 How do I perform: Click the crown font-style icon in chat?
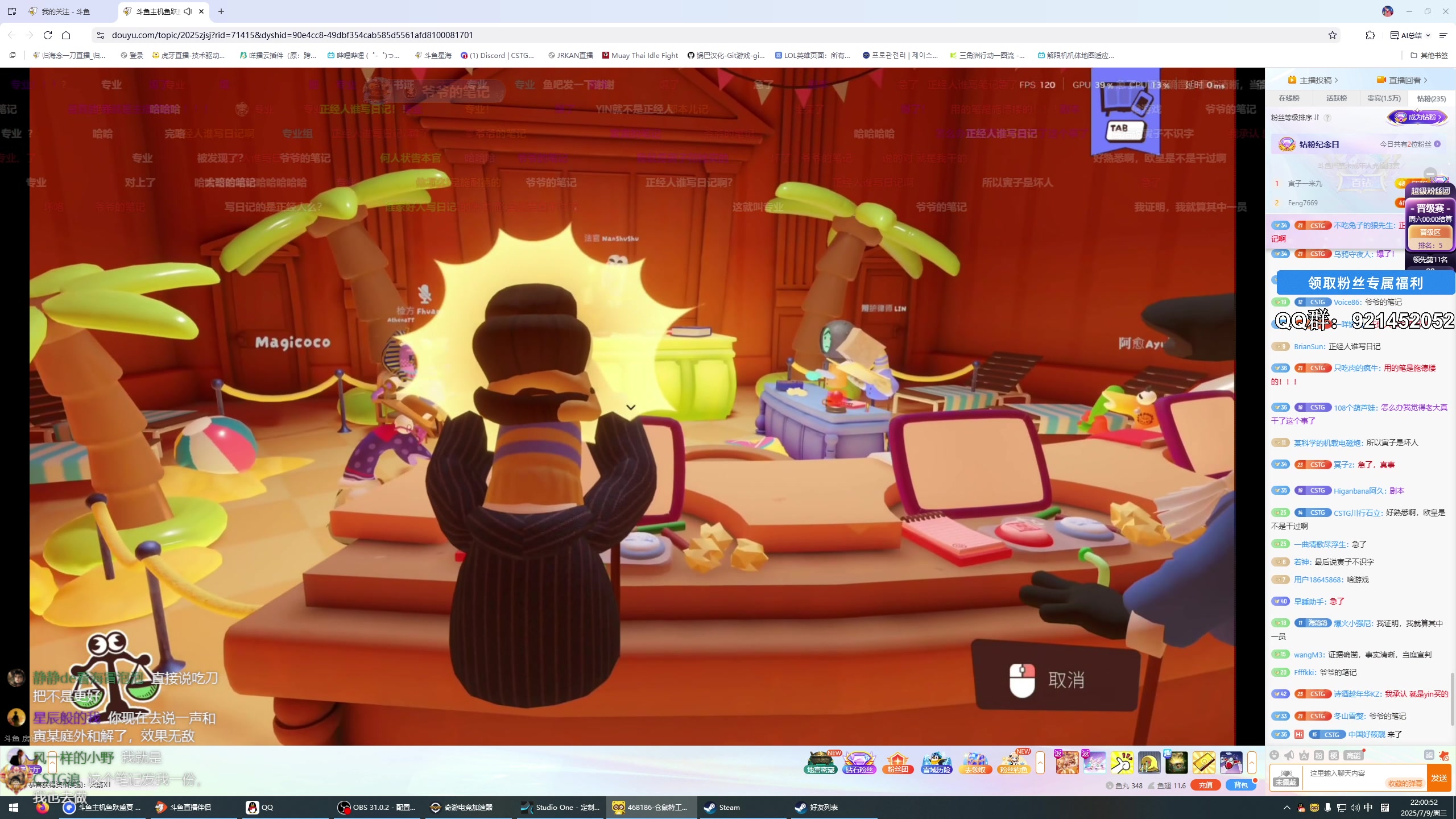(1304, 755)
